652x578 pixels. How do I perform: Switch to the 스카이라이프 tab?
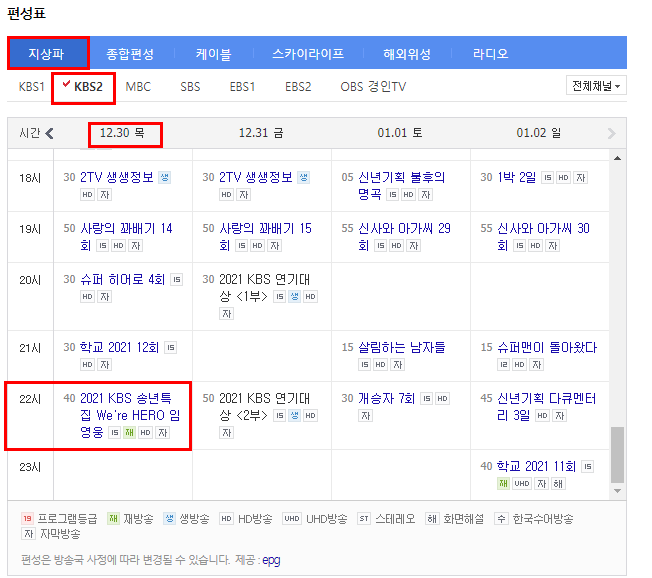pyautogui.click(x=308, y=54)
